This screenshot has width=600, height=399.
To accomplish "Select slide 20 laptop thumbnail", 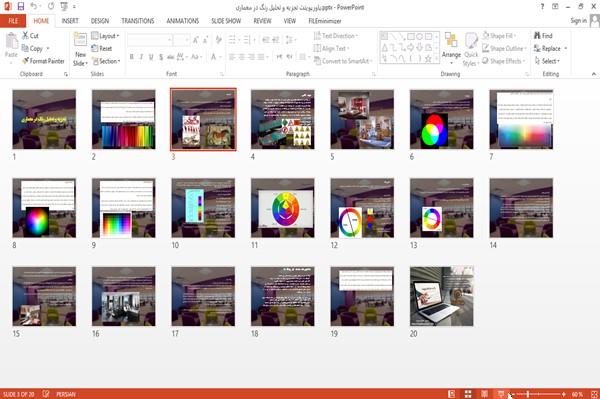I will pos(442,296).
